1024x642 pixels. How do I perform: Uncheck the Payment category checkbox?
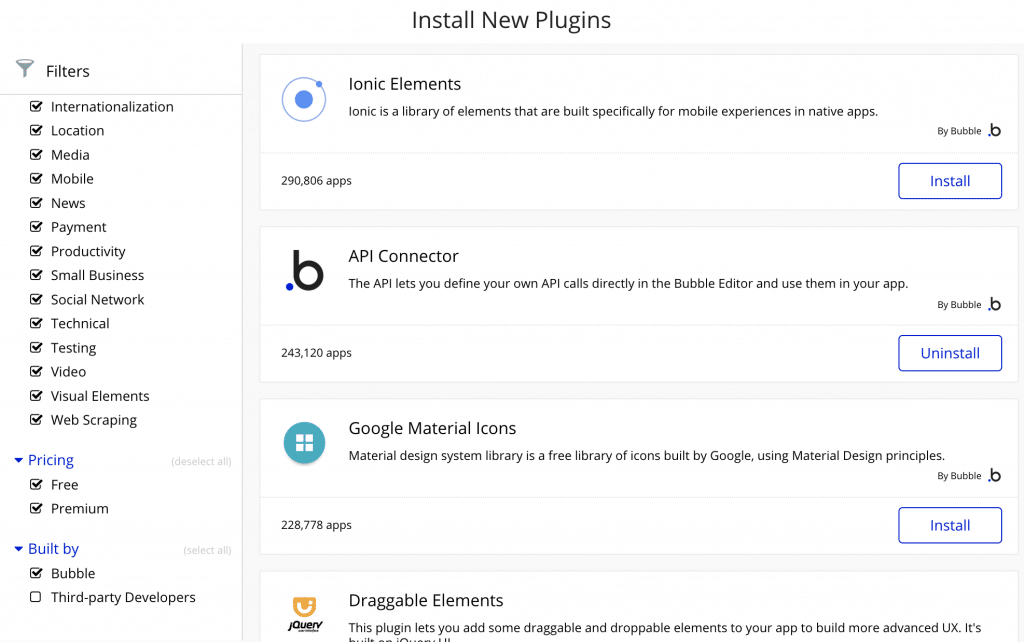tap(37, 227)
